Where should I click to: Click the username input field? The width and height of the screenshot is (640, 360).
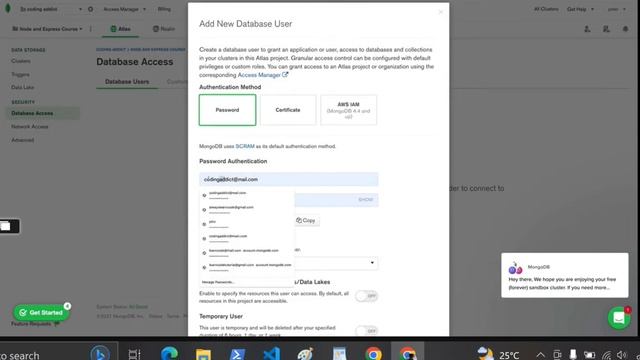point(289,179)
